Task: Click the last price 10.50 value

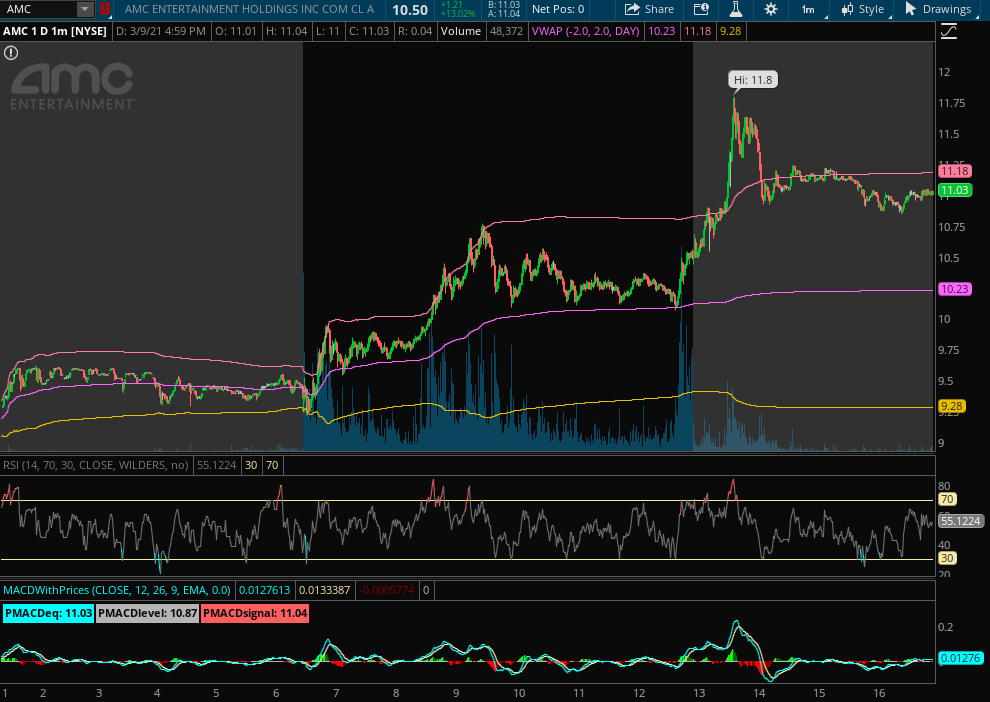Action: pos(410,10)
